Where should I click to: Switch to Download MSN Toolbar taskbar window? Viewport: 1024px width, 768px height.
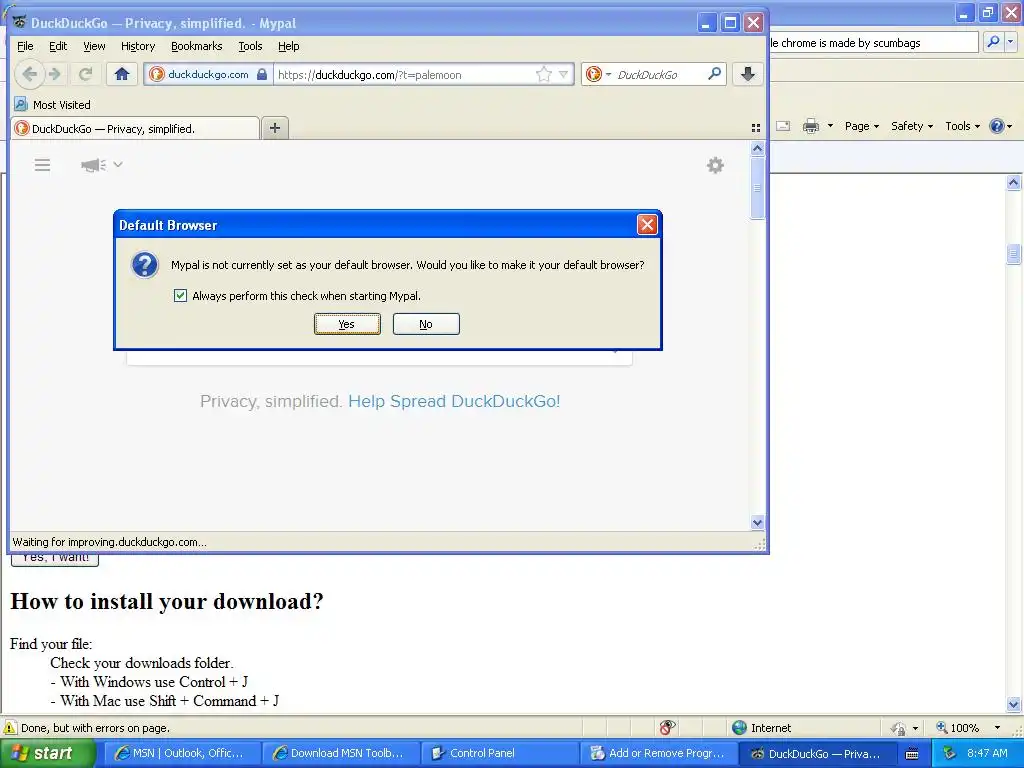pos(340,753)
